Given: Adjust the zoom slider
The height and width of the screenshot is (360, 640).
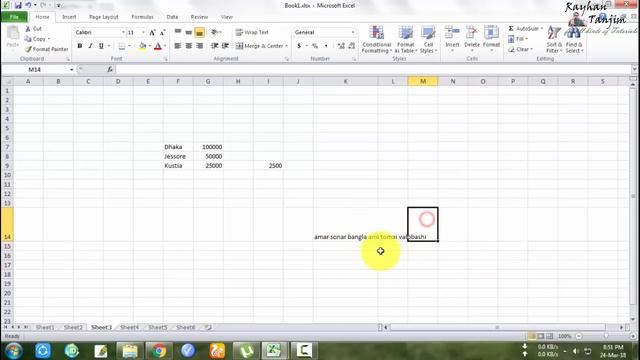Looking at the screenshot, I should tap(606, 336).
